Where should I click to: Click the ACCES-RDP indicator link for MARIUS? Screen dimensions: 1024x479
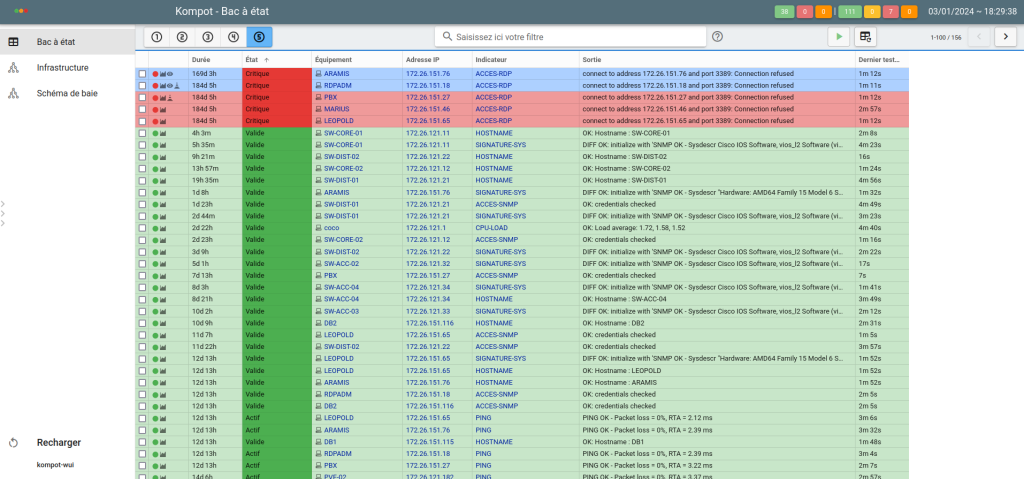493,109
